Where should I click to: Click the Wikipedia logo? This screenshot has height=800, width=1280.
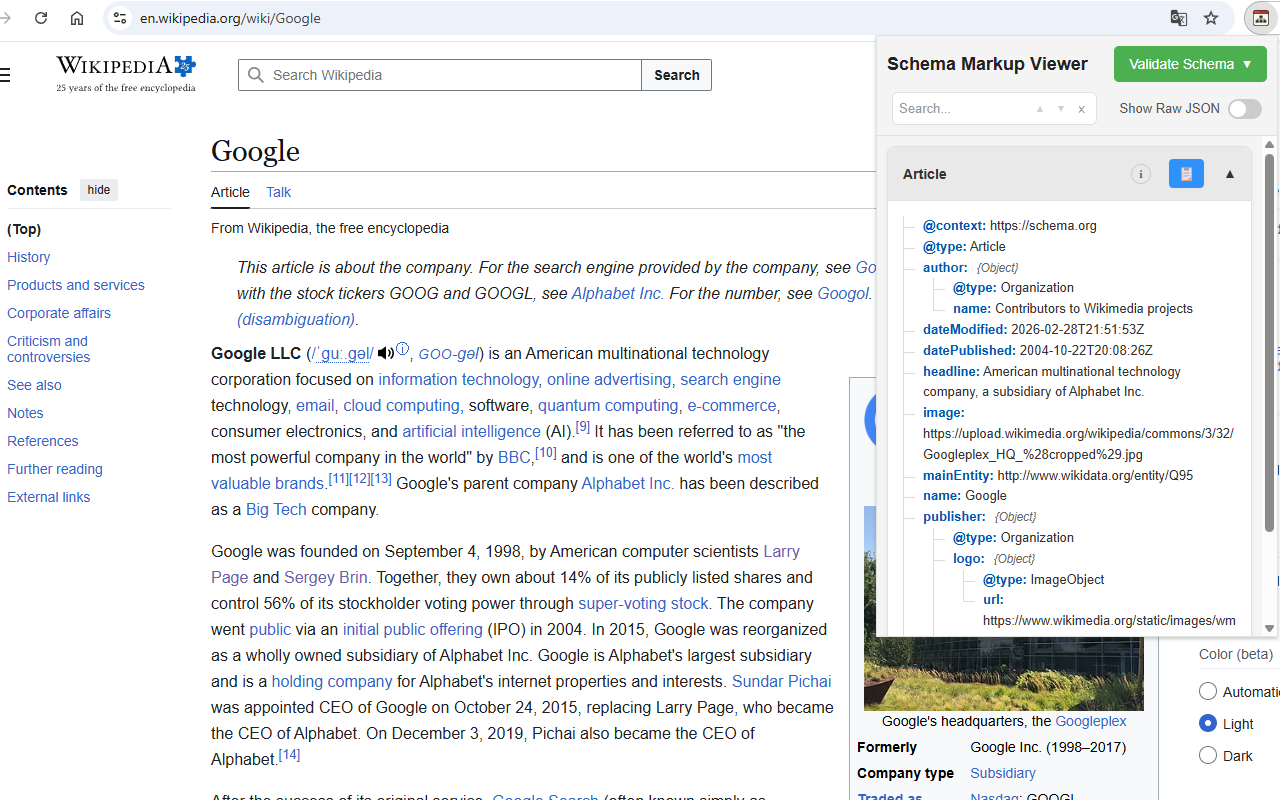(x=126, y=74)
